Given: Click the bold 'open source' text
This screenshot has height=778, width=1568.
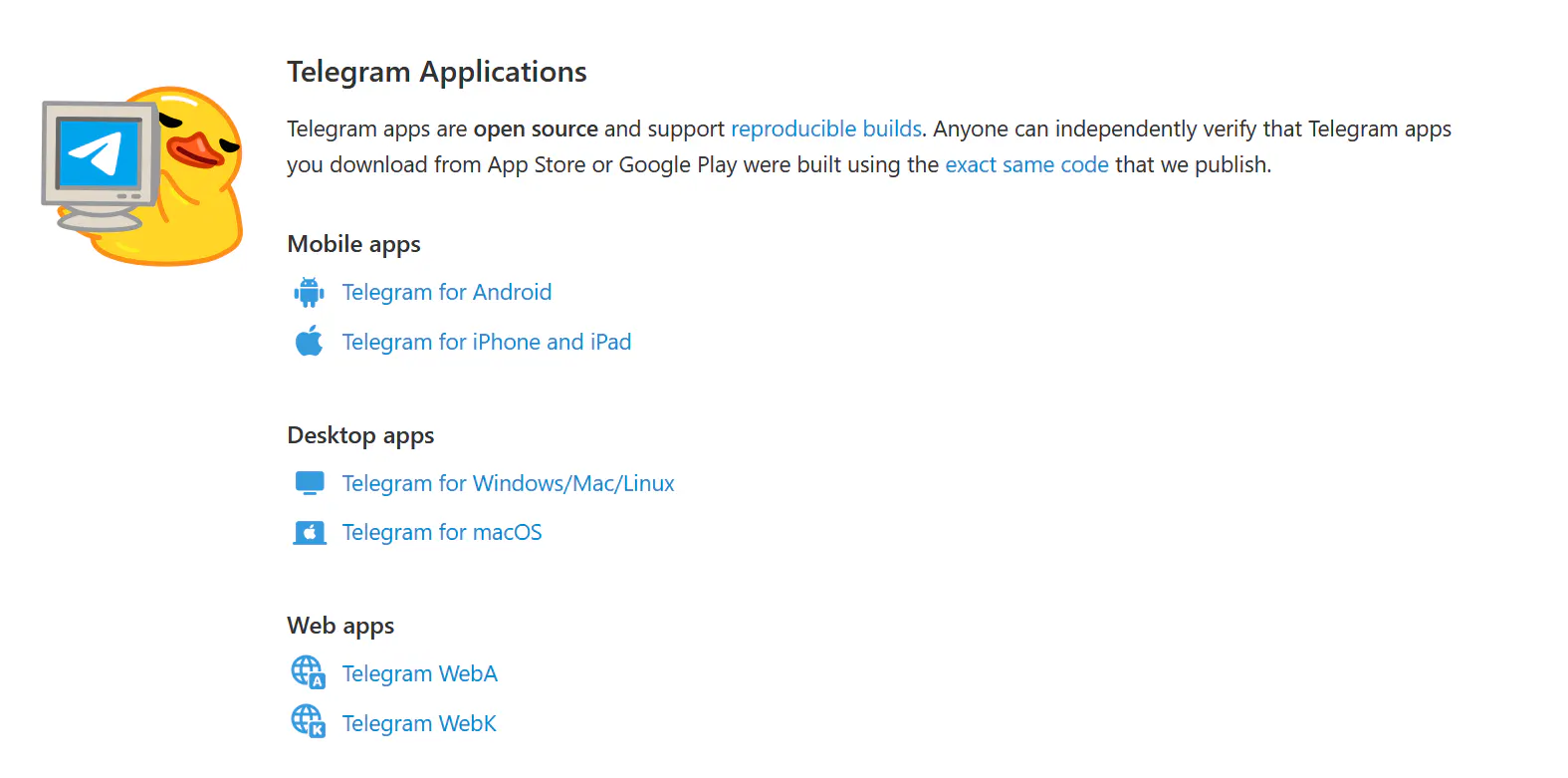Looking at the screenshot, I should [x=536, y=129].
